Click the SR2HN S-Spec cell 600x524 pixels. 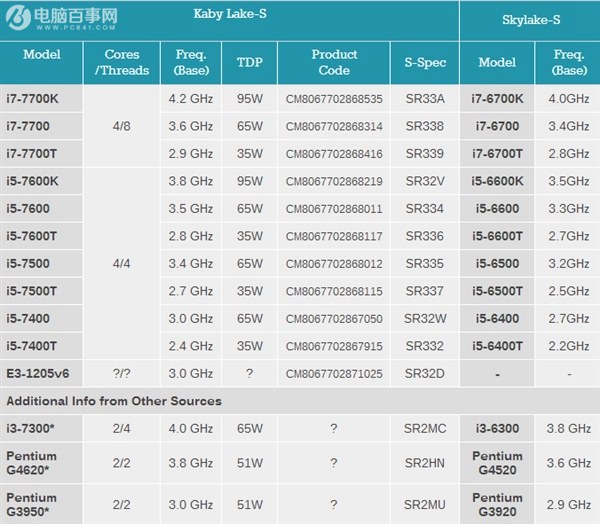point(425,463)
